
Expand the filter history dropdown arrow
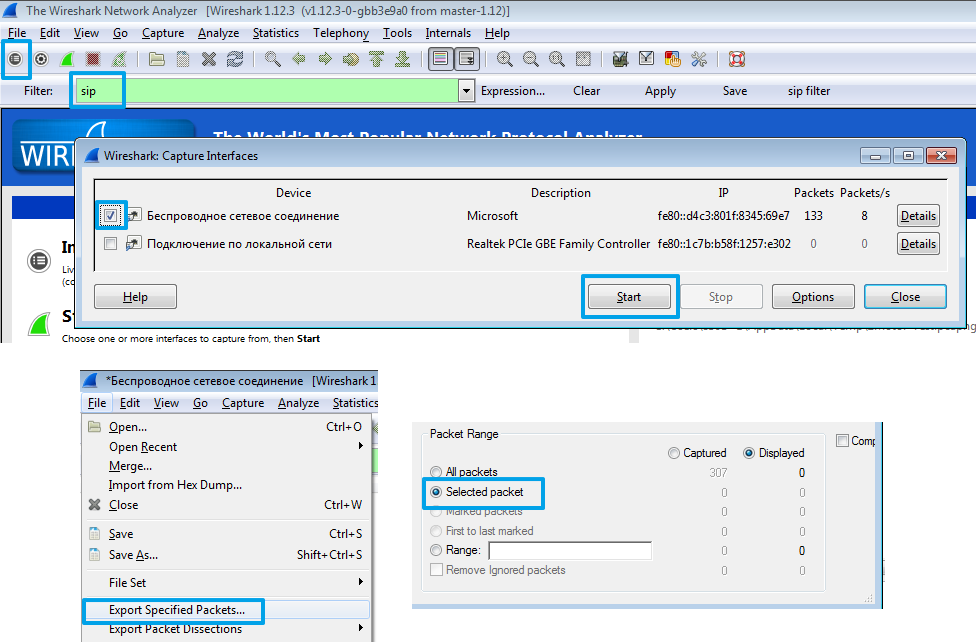click(466, 91)
